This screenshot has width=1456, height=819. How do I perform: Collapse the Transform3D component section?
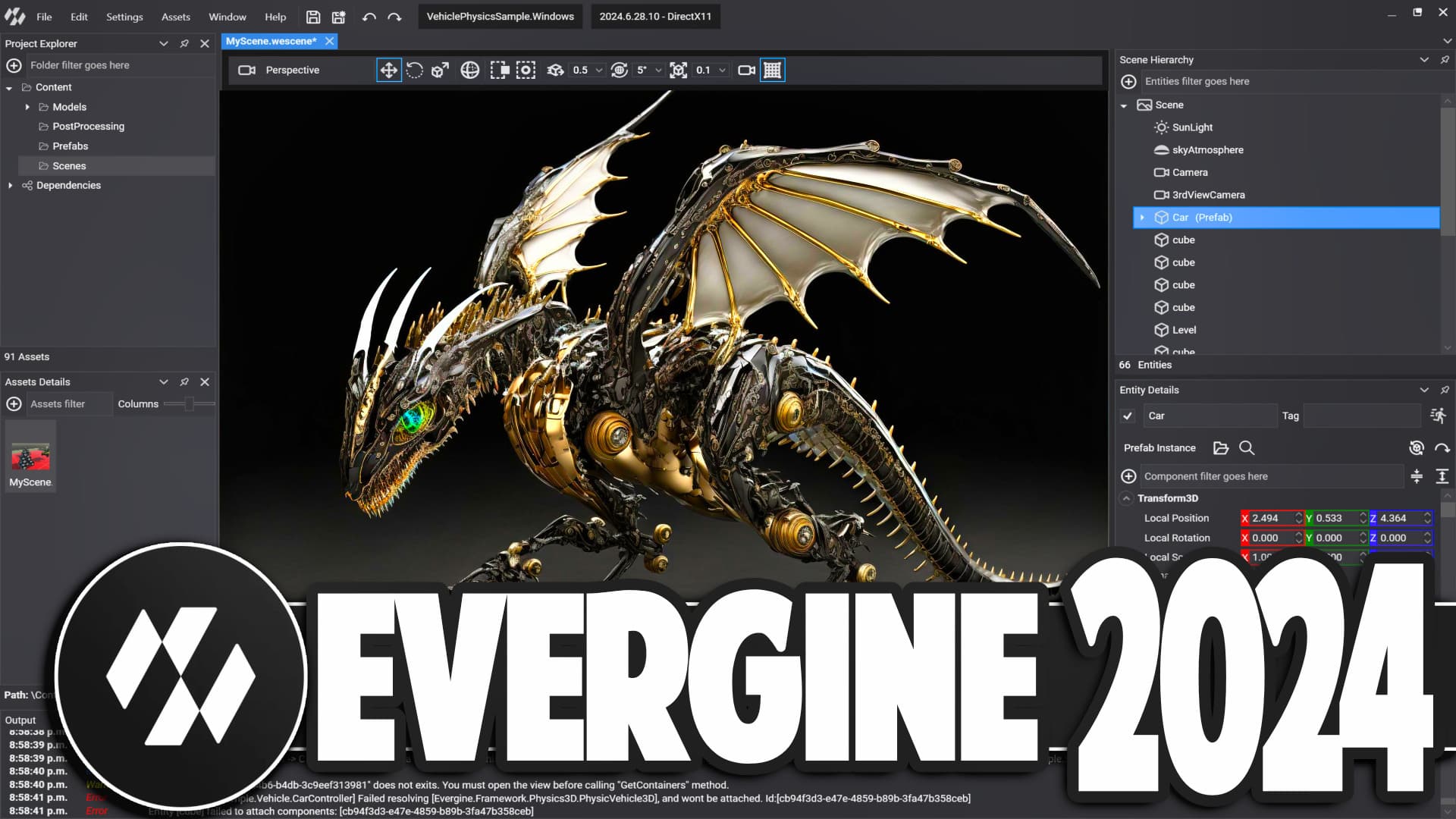pyautogui.click(x=1126, y=498)
